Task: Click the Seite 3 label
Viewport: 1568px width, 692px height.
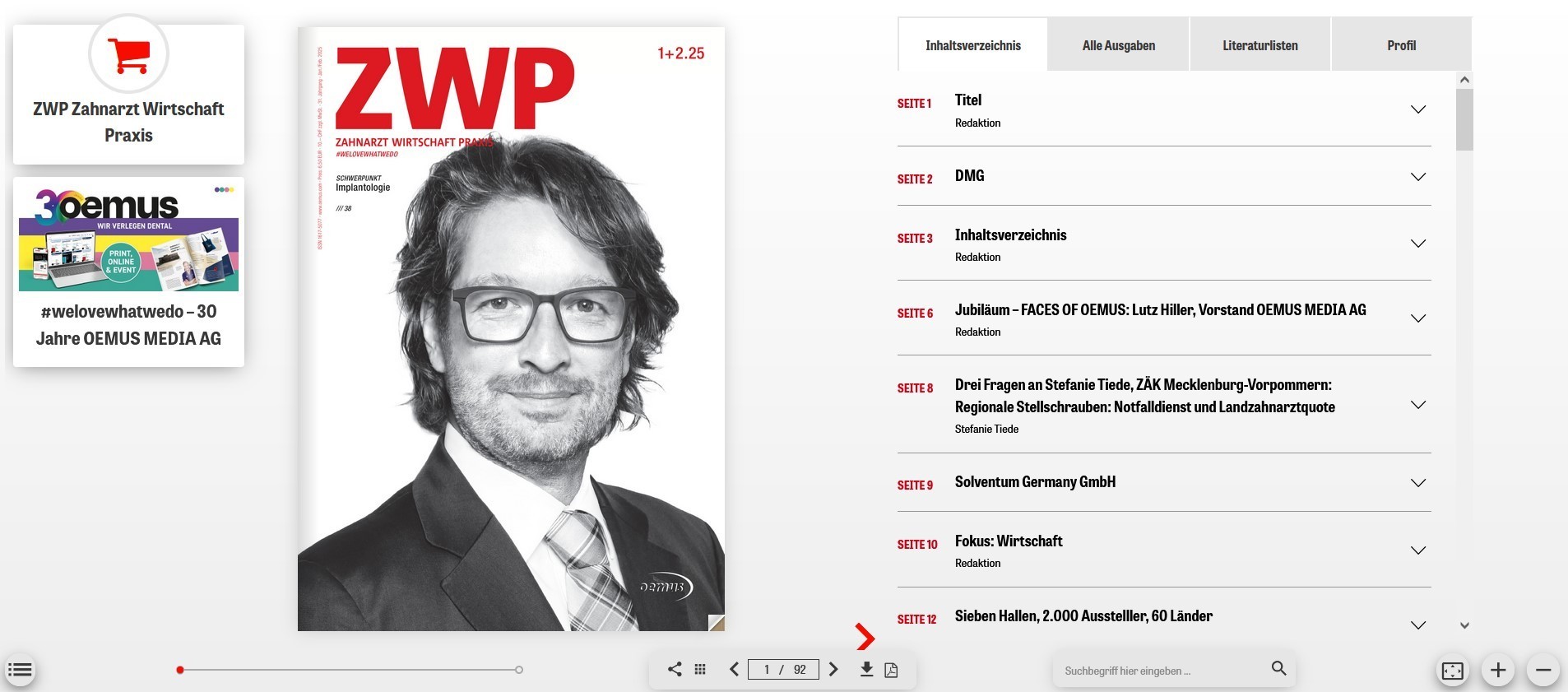Action: [915, 239]
